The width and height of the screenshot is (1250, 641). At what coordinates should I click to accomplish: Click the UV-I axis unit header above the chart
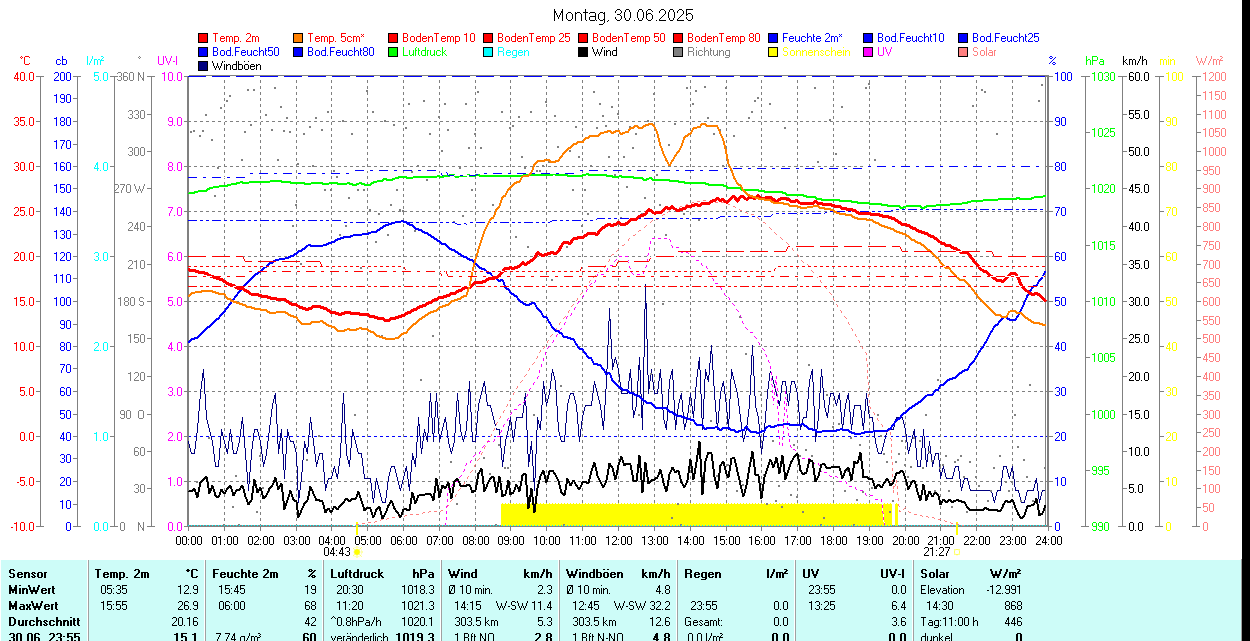tap(168, 62)
